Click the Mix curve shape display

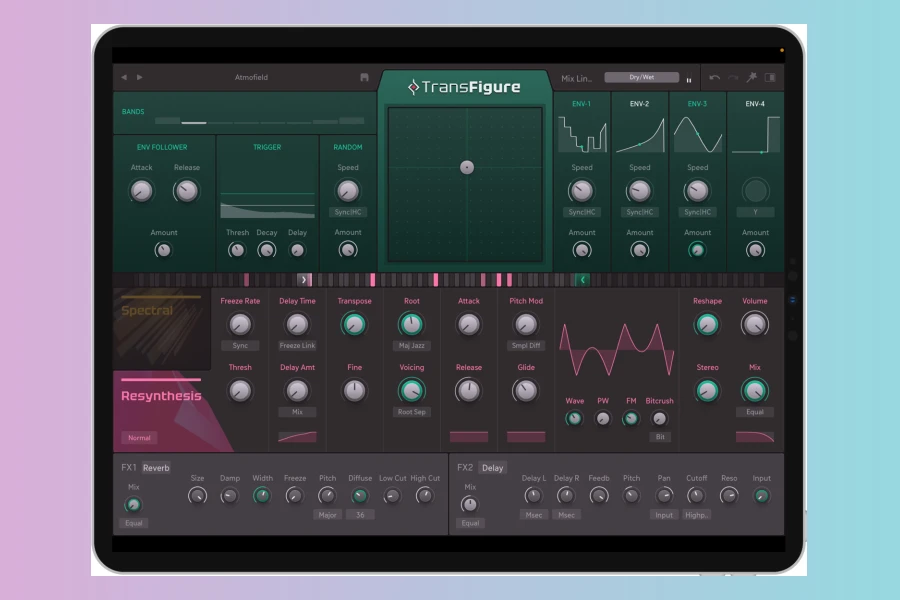[x=755, y=437]
